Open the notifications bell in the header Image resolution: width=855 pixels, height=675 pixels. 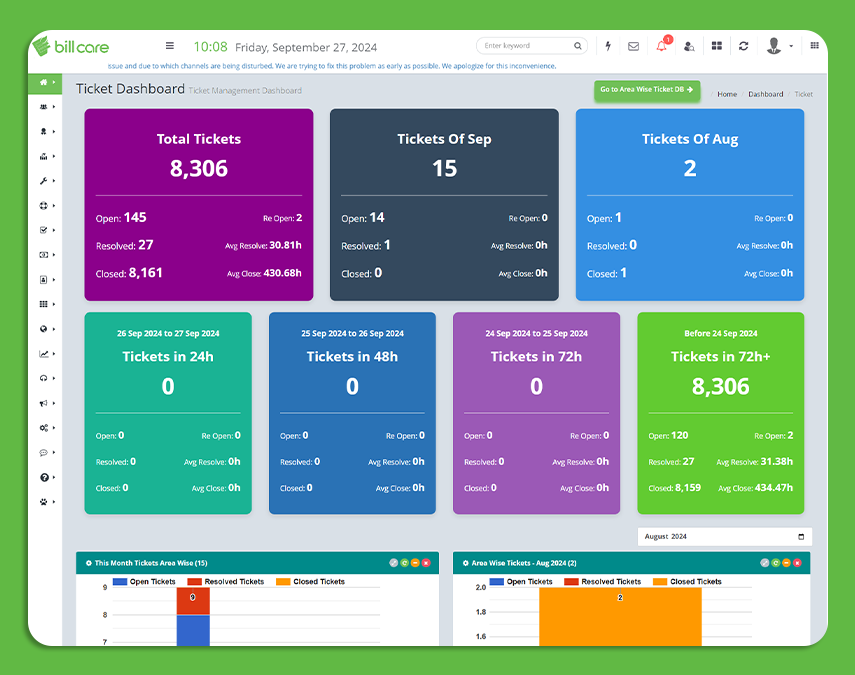[x=661, y=46]
